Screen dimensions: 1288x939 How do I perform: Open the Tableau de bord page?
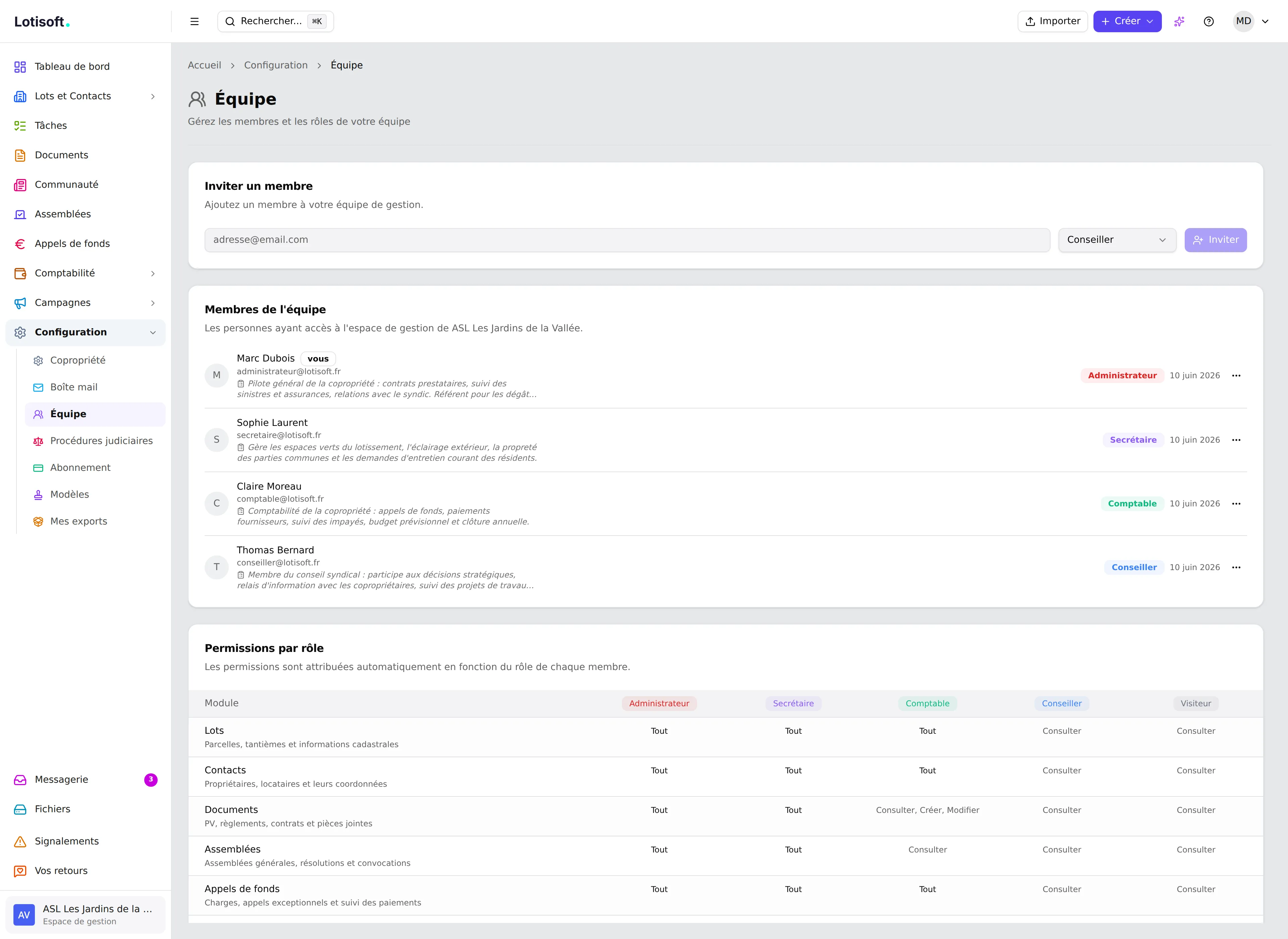tap(85, 66)
